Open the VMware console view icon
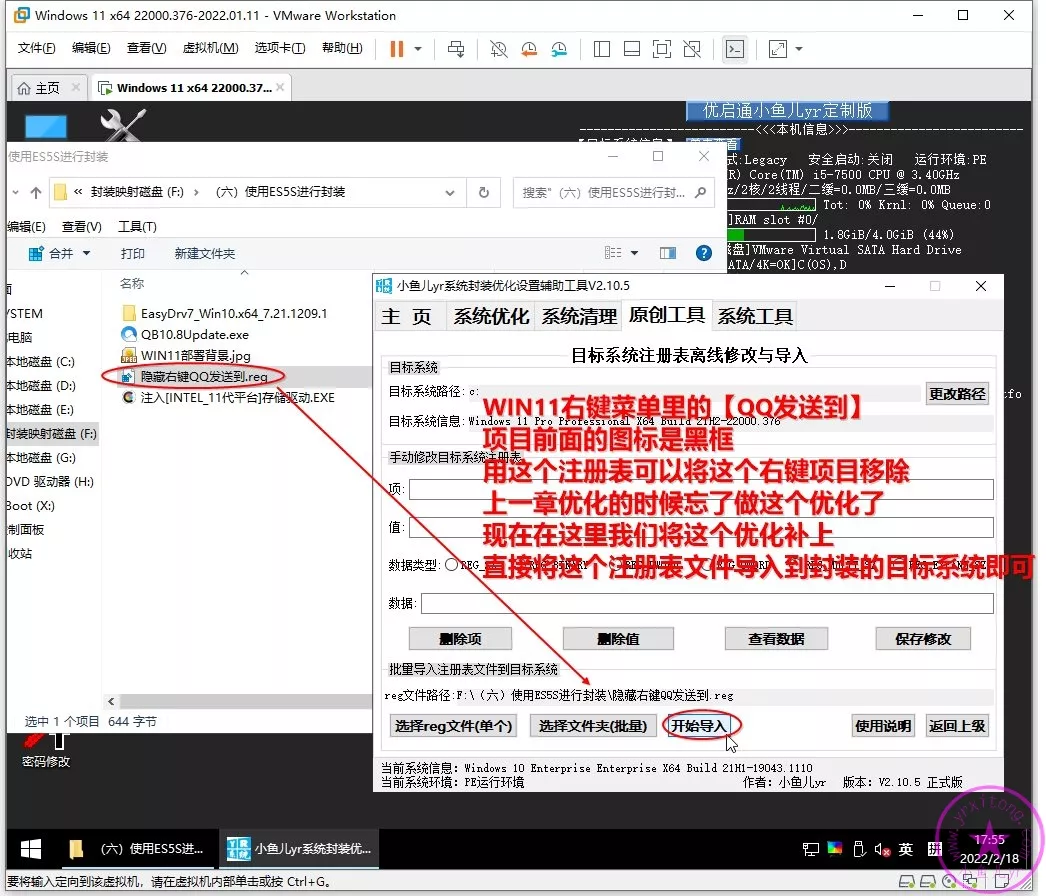 tap(734, 49)
